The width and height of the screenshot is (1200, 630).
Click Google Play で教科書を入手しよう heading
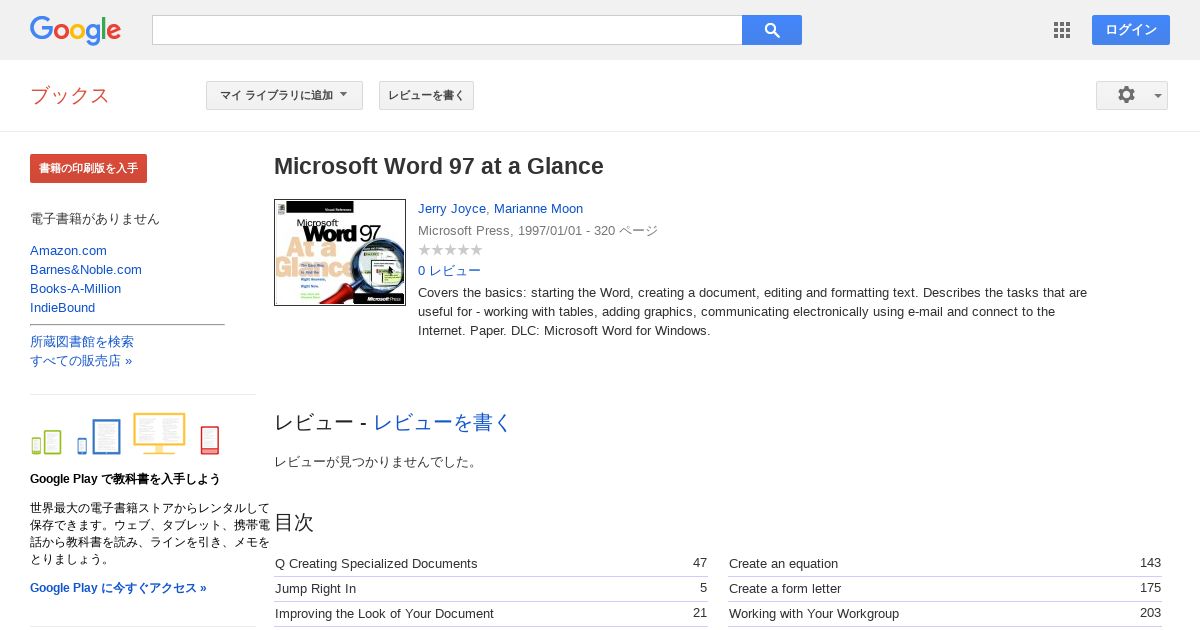[125, 479]
